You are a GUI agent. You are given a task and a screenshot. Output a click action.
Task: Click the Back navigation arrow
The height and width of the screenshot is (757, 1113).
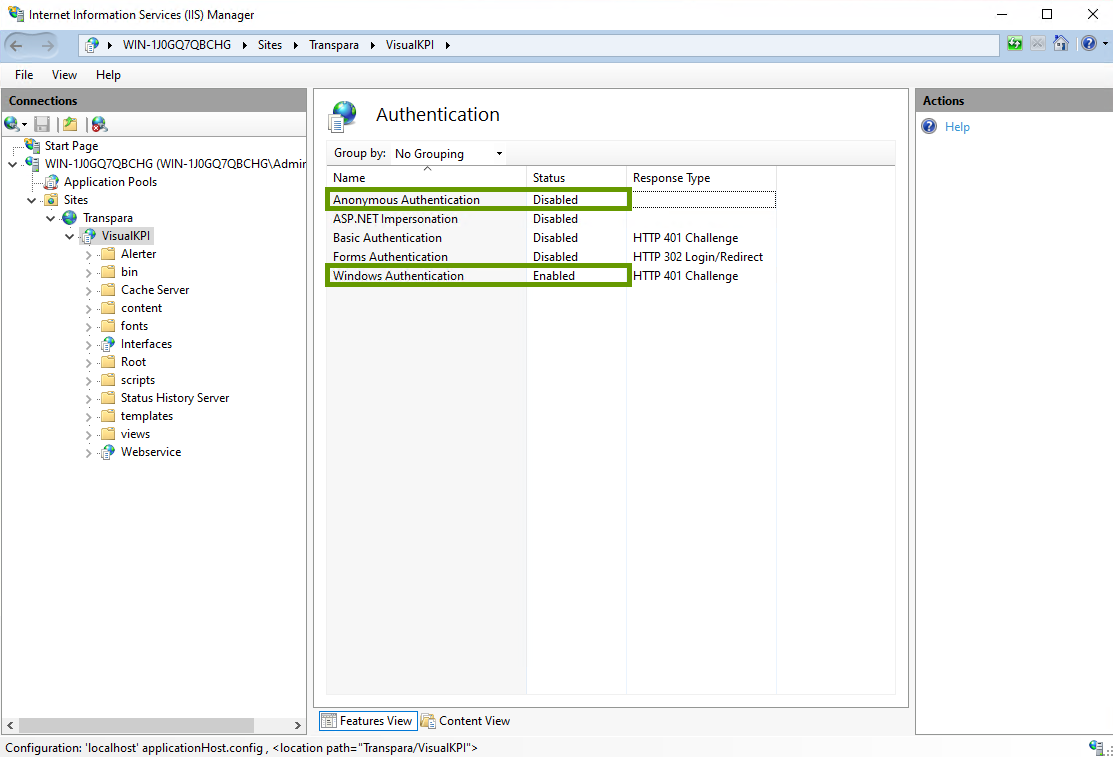click(18, 45)
